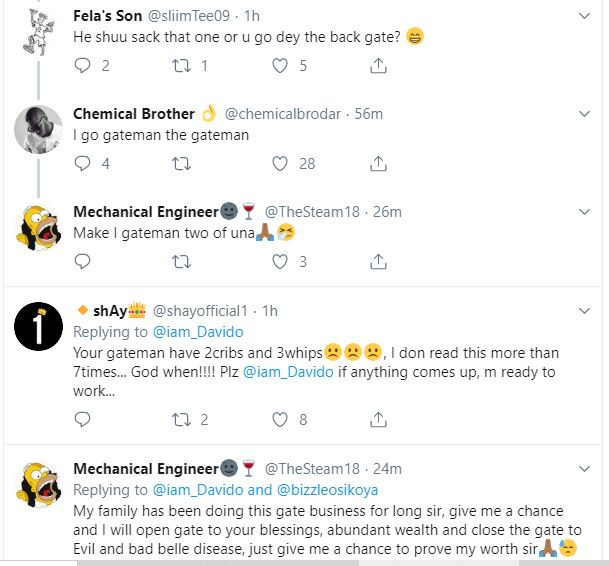Open the @TheSteam18 handle at 26m tweet

click(313, 212)
